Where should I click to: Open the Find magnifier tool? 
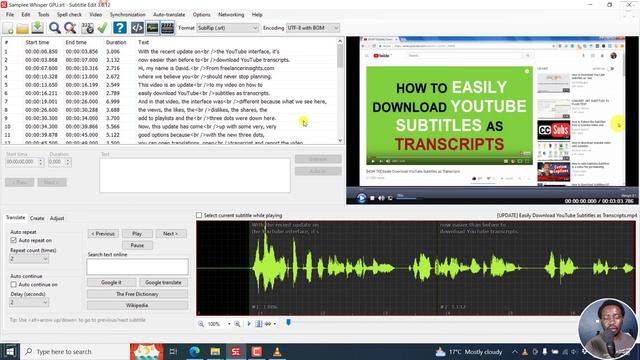[55, 28]
